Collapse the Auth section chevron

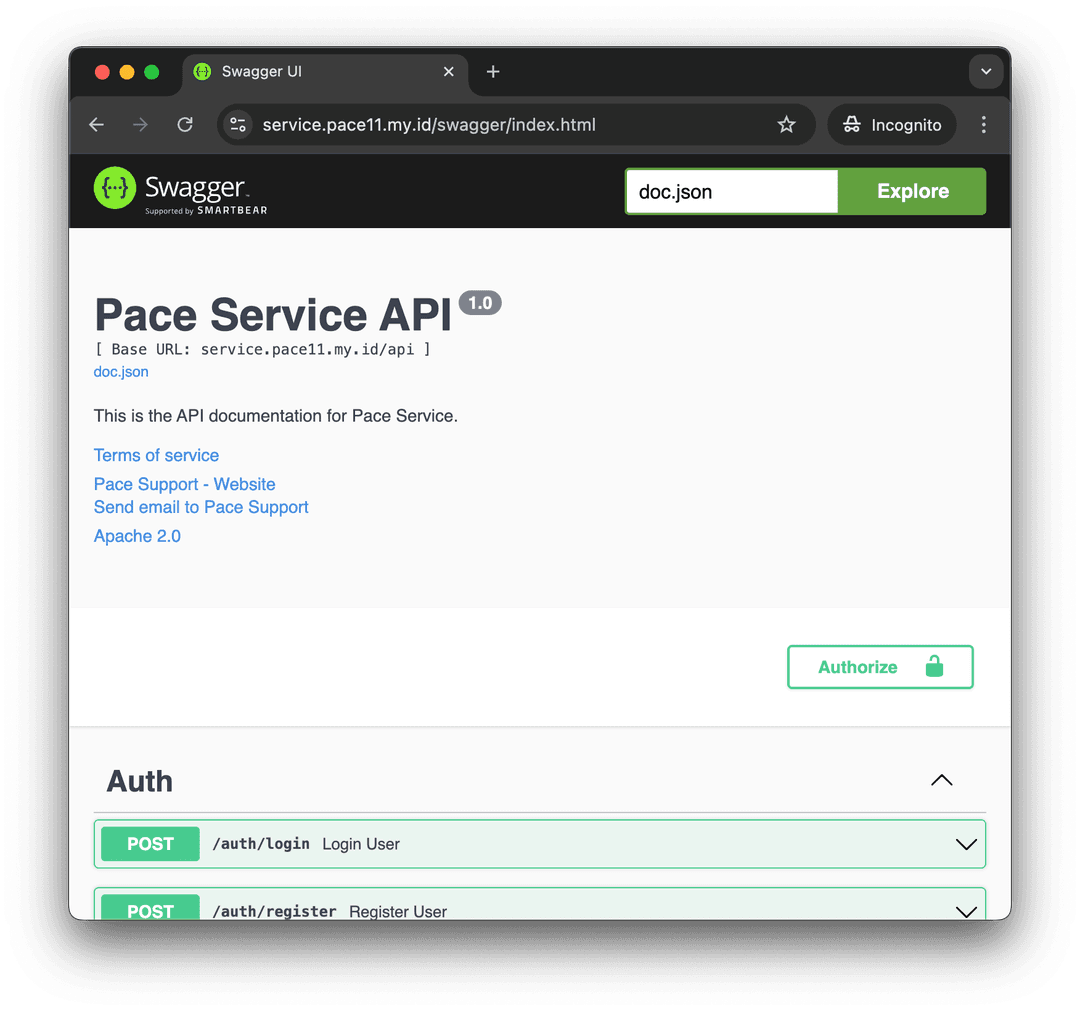pyautogui.click(x=941, y=779)
